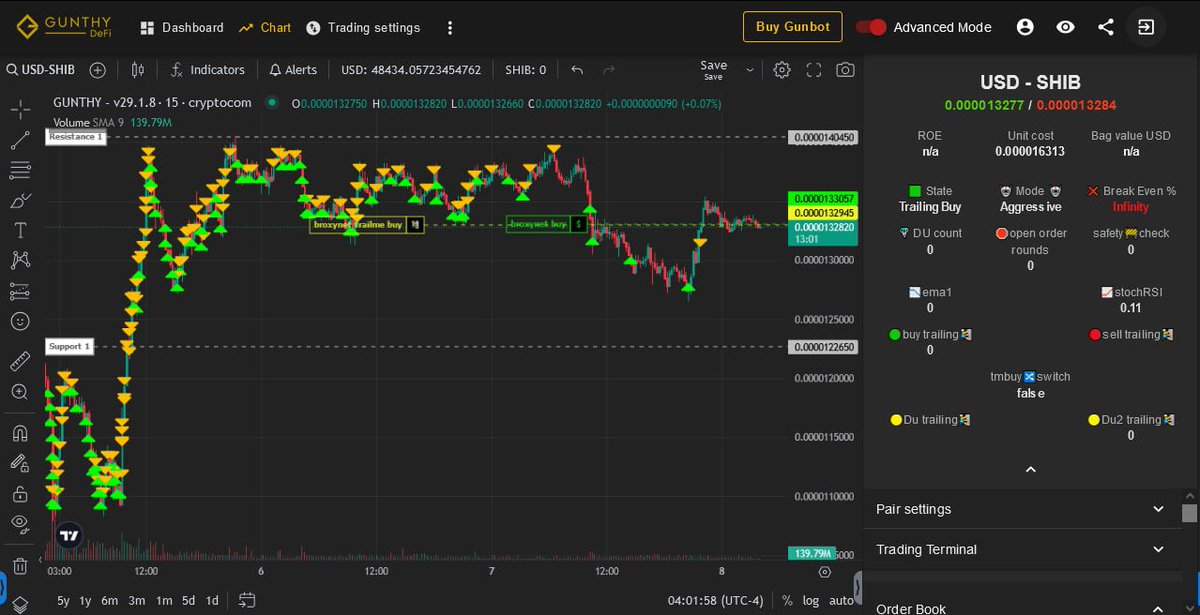Select the trend line drawing tool

(x=19, y=140)
